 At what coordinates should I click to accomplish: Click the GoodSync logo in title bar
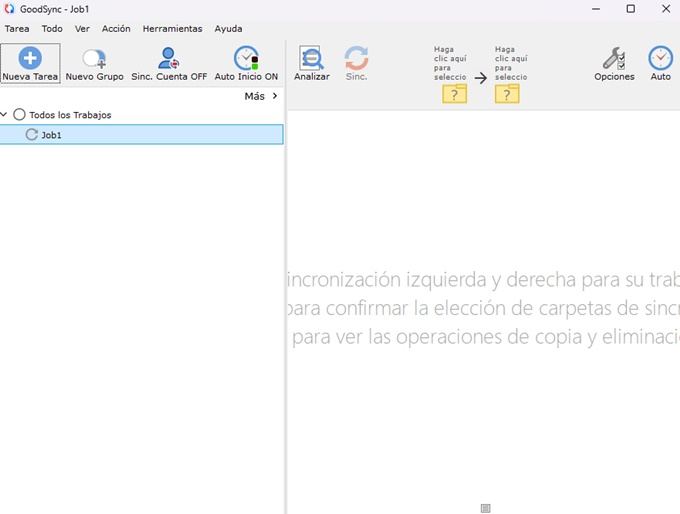coord(9,9)
